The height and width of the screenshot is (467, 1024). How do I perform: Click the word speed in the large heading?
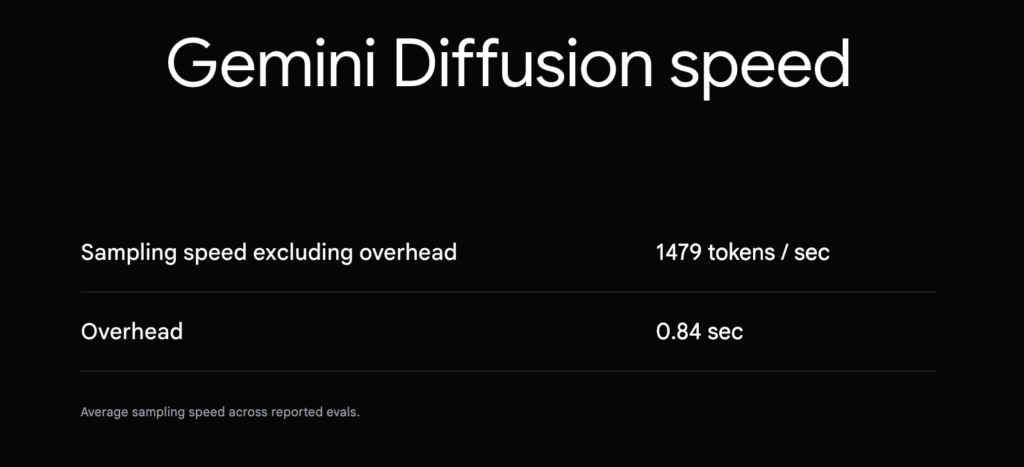(760, 71)
